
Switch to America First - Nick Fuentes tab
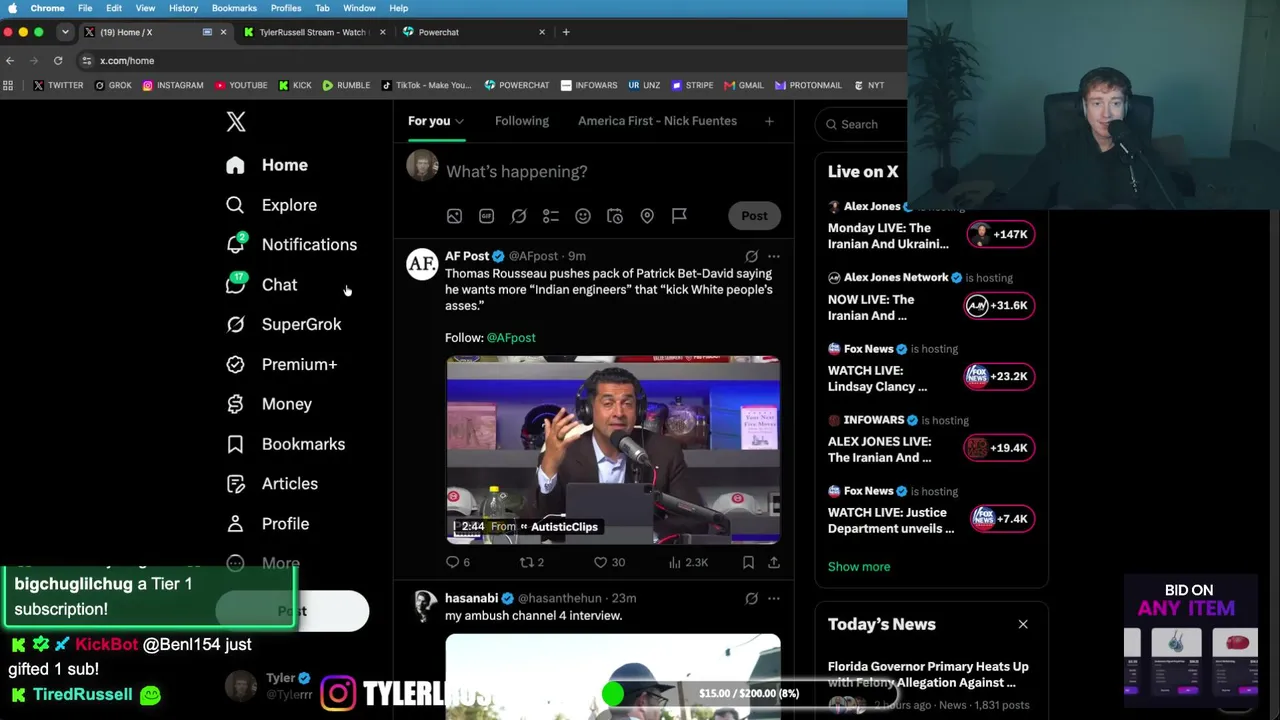(657, 121)
